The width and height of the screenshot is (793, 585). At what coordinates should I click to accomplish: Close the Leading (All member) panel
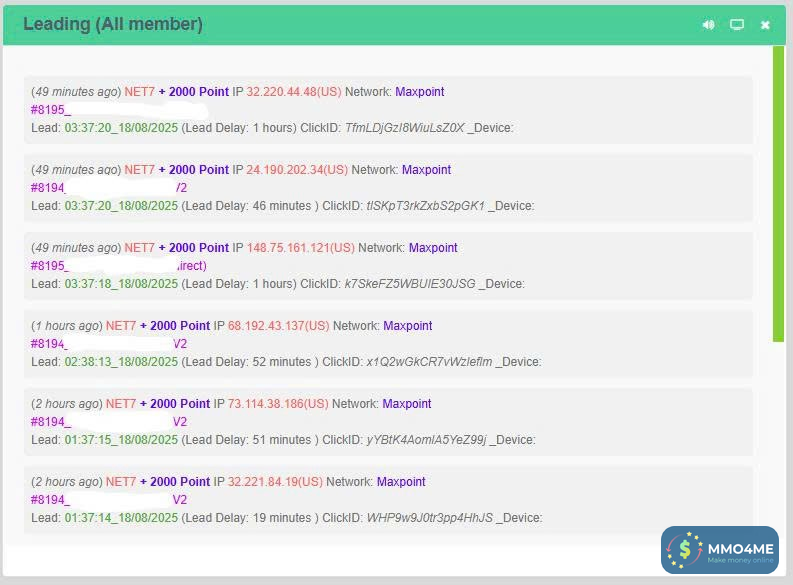click(x=765, y=25)
